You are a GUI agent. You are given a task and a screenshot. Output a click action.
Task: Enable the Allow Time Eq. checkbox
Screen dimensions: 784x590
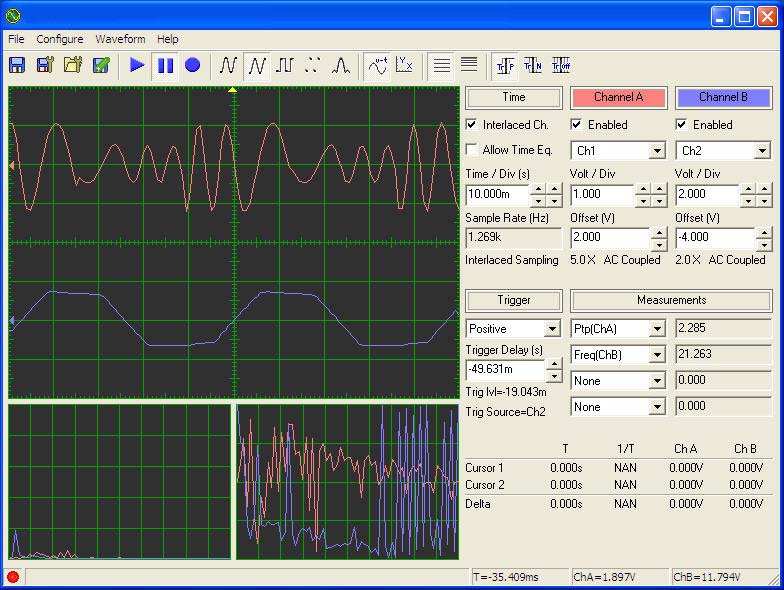(472, 150)
